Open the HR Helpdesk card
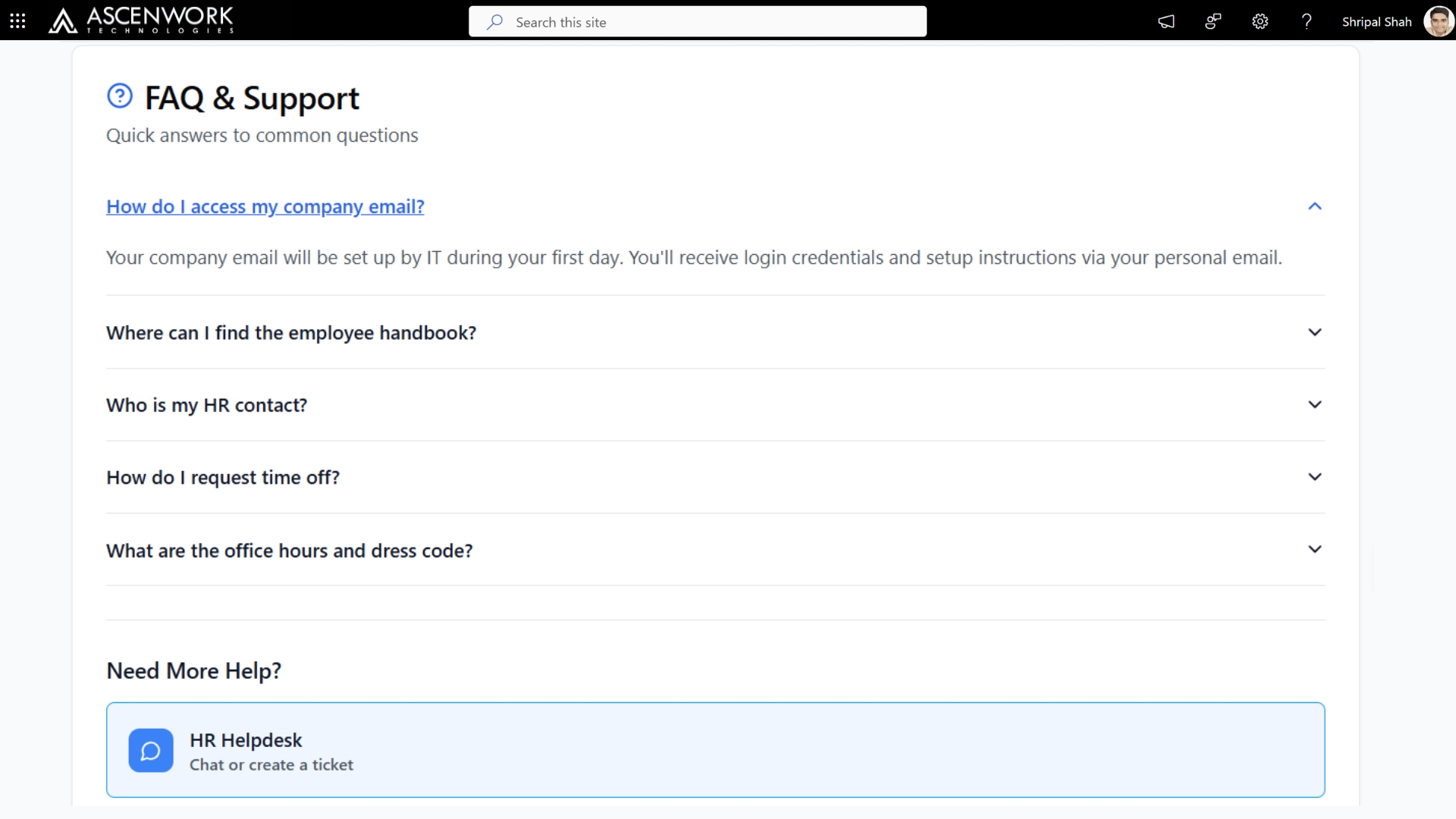 tap(714, 750)
